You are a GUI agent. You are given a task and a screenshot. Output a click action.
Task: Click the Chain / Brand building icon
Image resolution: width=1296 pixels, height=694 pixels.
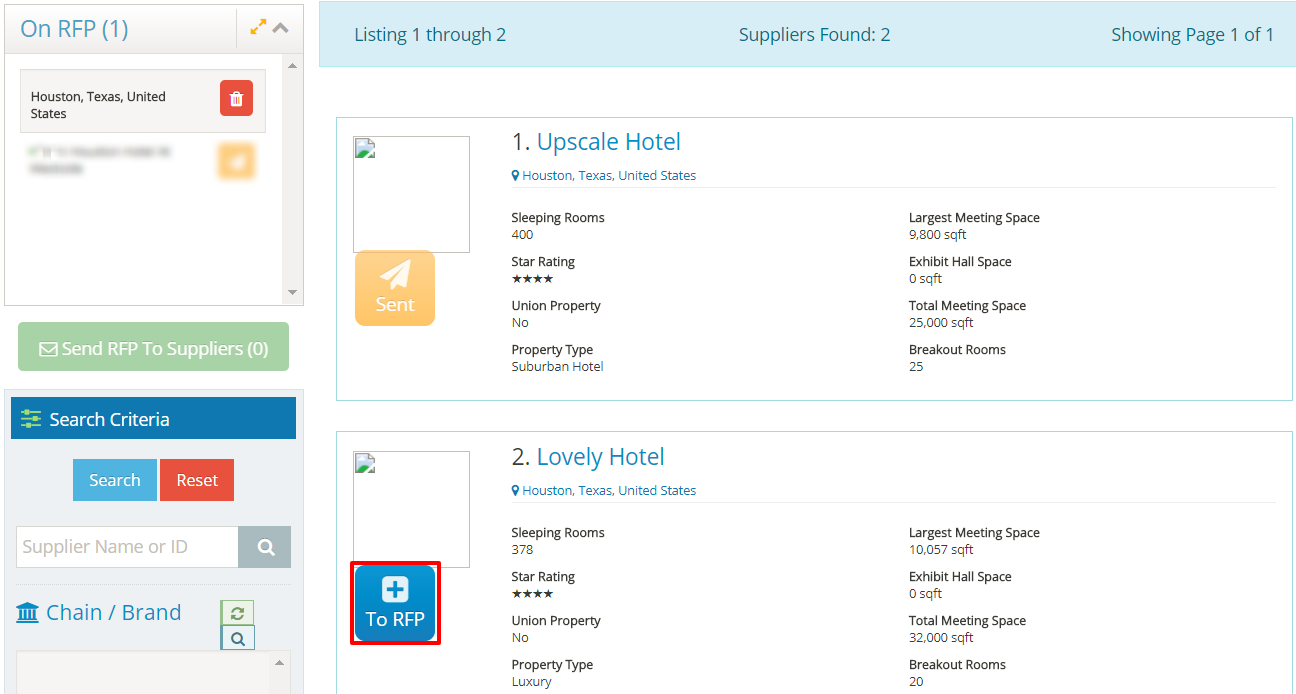28,612
